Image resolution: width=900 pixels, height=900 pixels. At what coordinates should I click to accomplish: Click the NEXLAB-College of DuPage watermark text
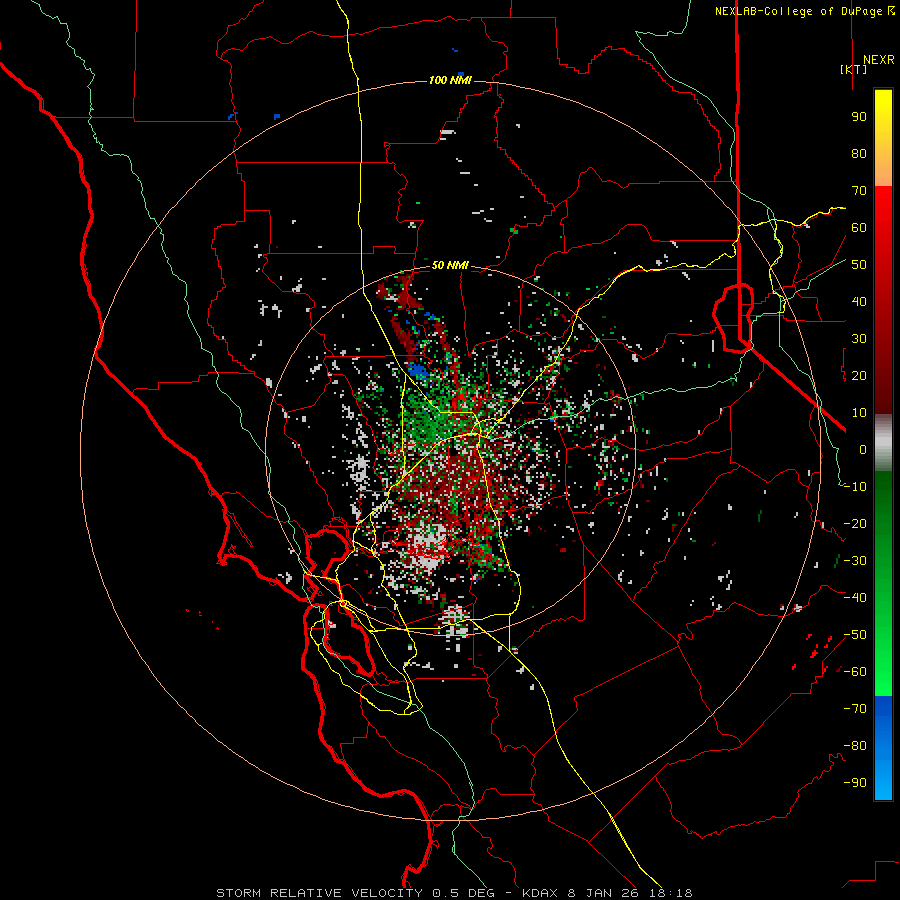pyautogui.click(x=804, y=11)
